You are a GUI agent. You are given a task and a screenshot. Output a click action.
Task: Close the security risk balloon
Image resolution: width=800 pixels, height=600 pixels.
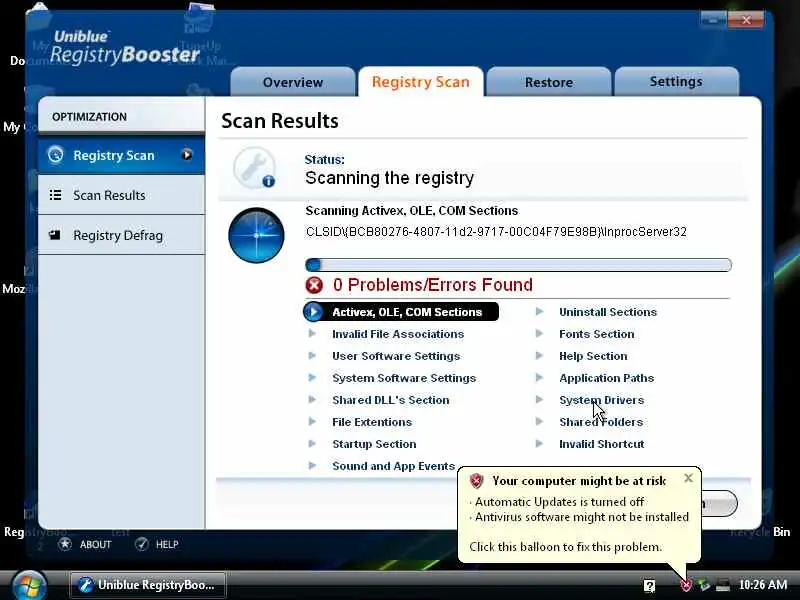click(x=688, y=478)
